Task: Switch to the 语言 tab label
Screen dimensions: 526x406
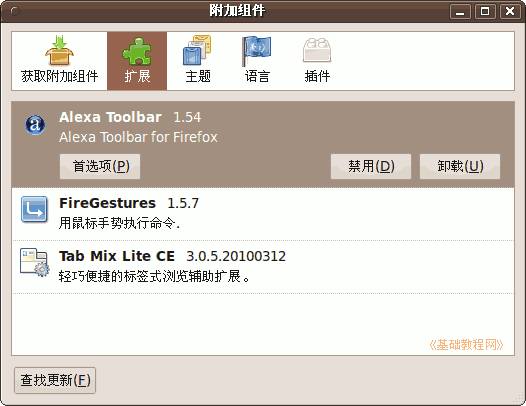Action: click(x=257, y=76)
